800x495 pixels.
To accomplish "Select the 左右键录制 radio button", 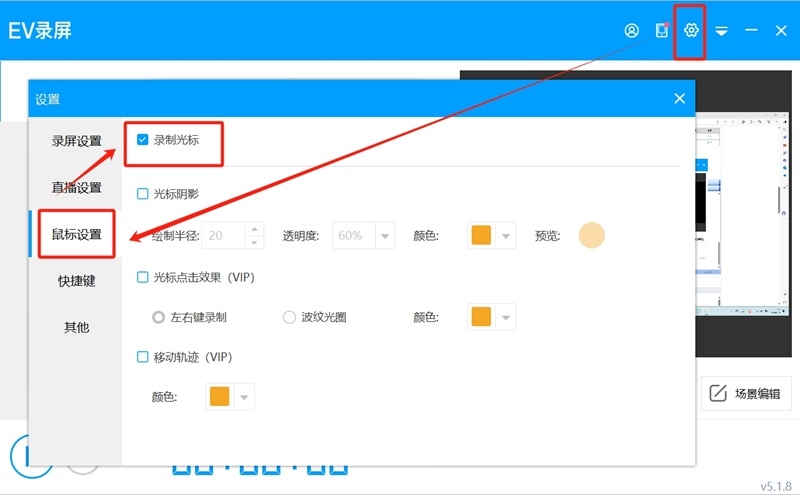I will point(159,317).
